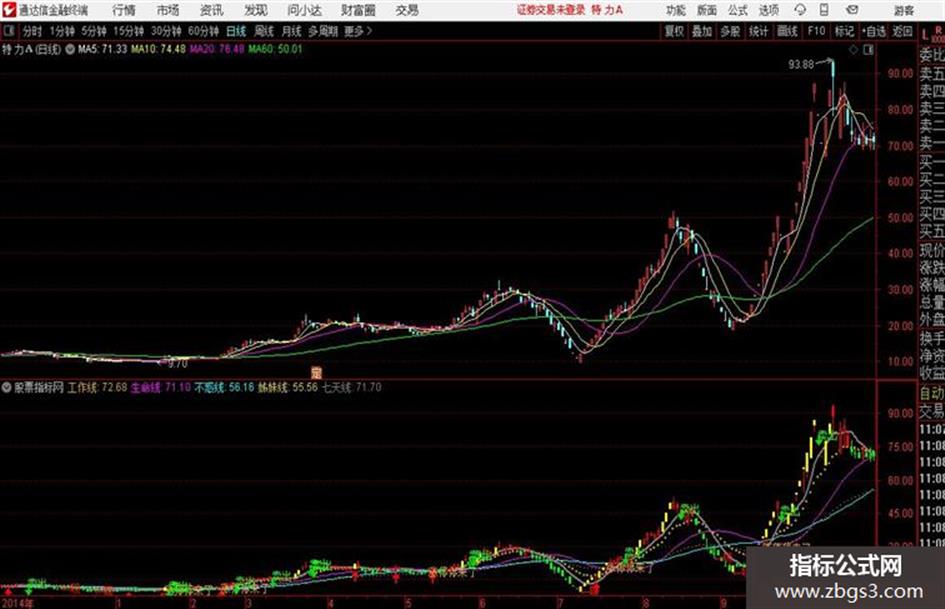Click the MA60: 50.01 green label
This screenshot has width=945, height=609.
pyautogui.click(x=275, y=49)
